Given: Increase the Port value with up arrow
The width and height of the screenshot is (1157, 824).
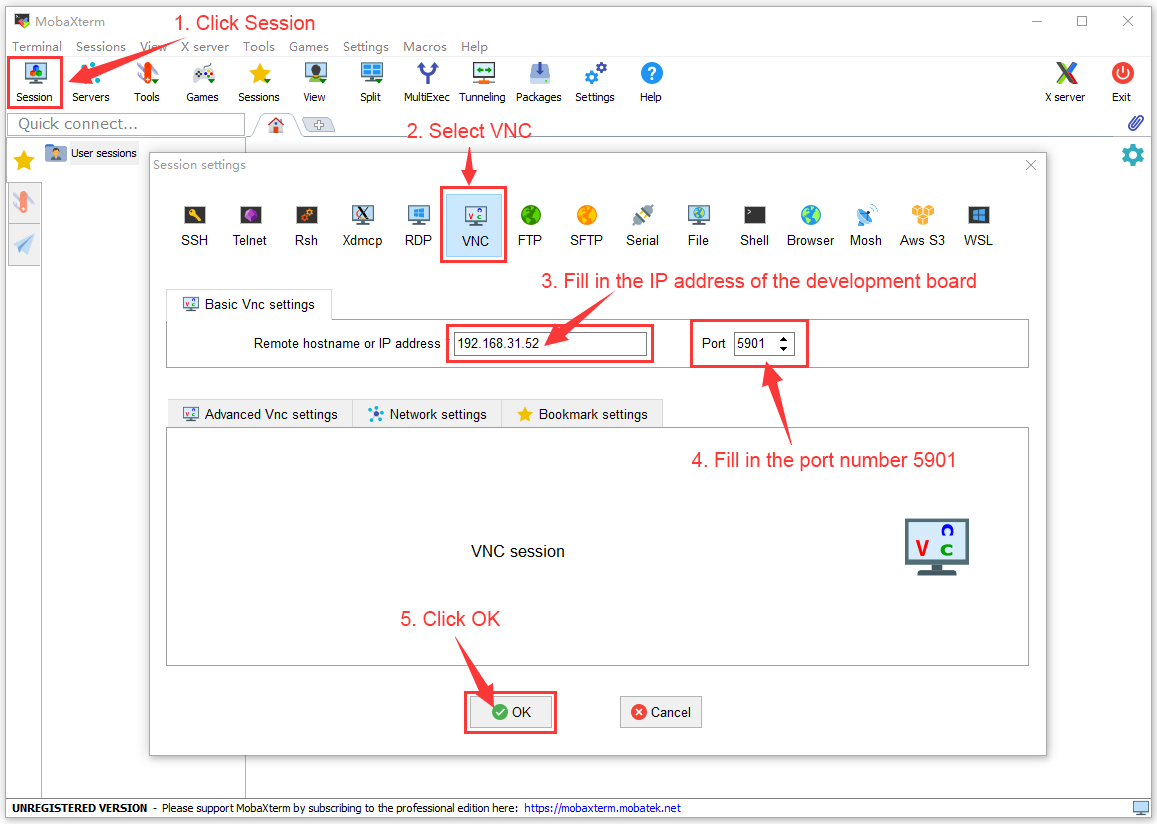Looking at the screenshot, I should tap(784, 339).
